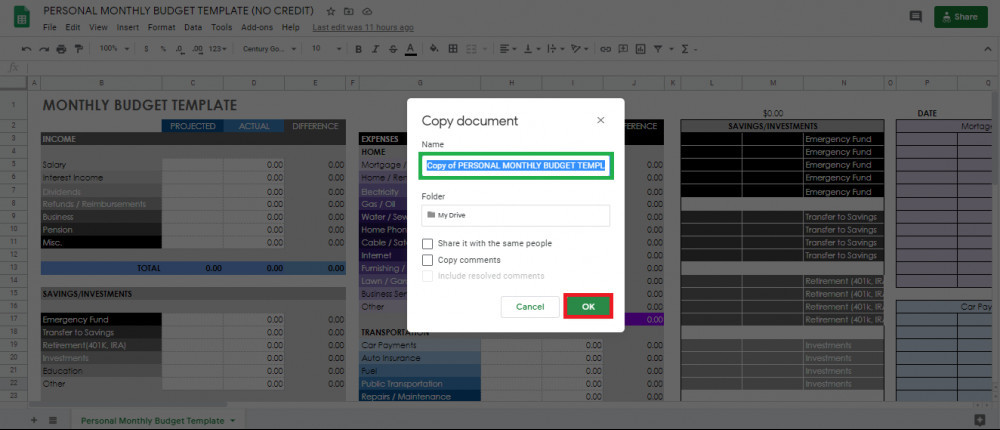Open the Help menu
Image resolution: width=1000 pixels, height=430 pixels.
(291, 27)
